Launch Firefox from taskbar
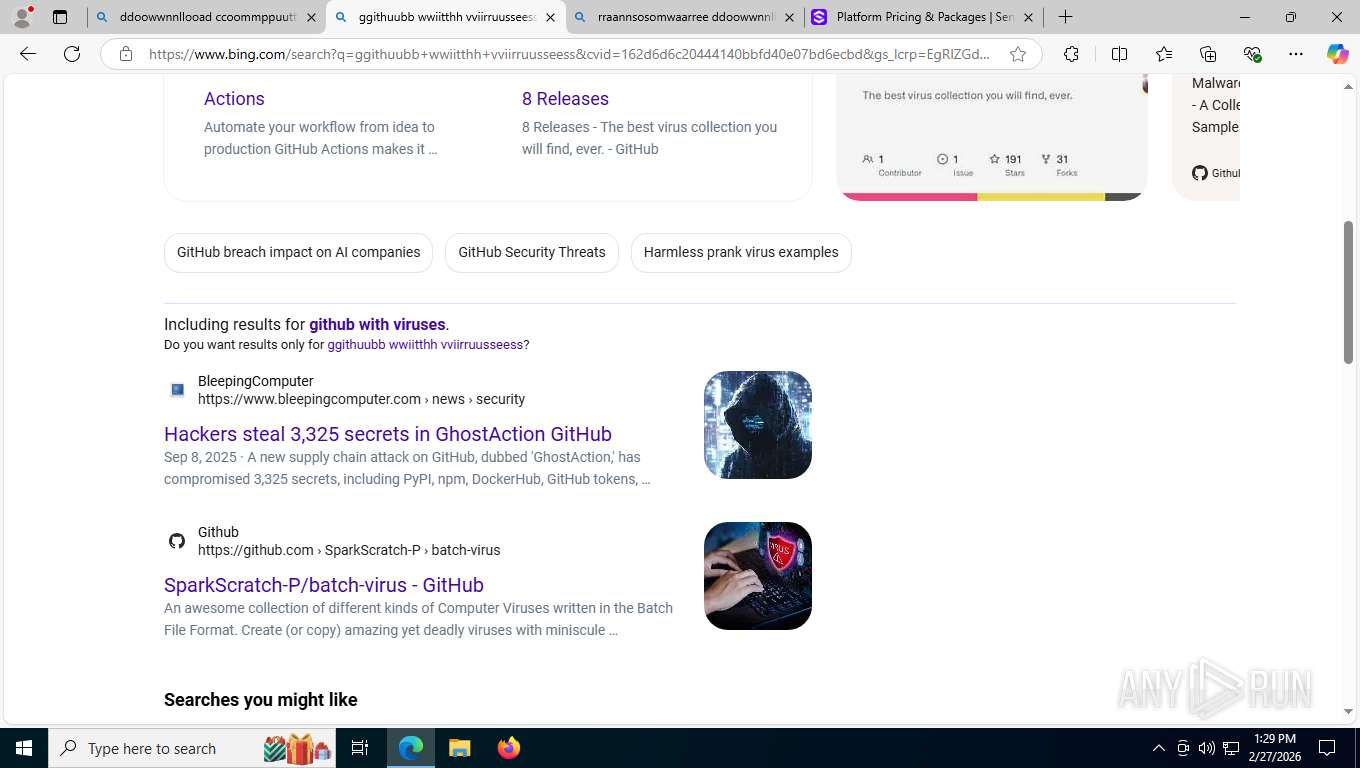 (x=509, y=748)
